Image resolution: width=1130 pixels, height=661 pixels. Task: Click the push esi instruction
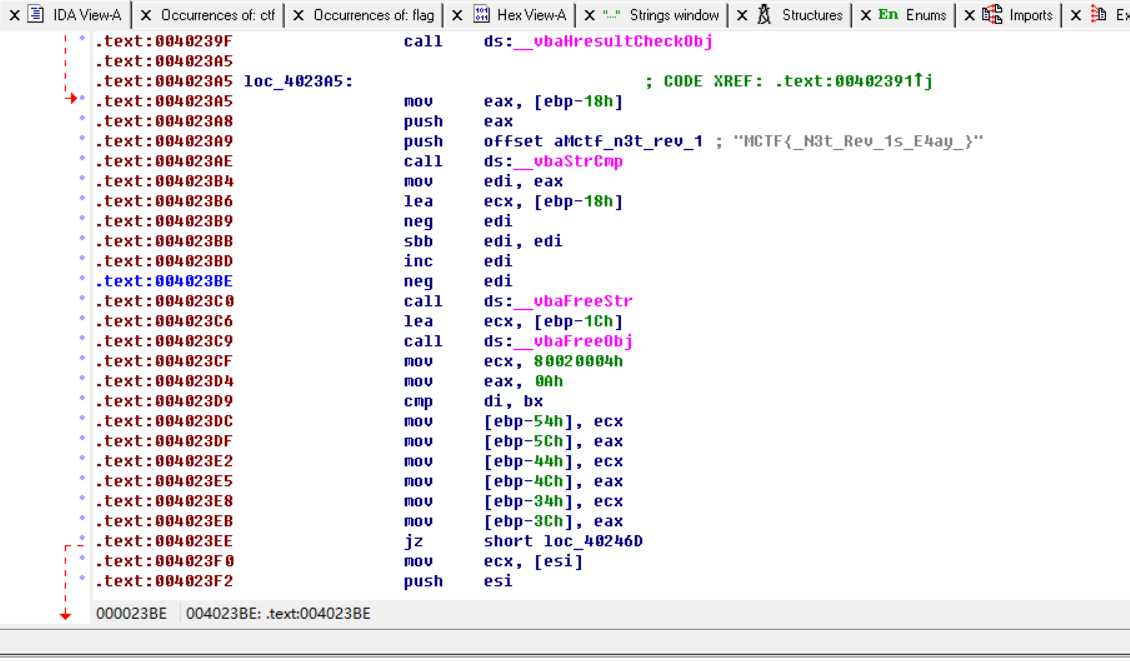pos(458,581)
